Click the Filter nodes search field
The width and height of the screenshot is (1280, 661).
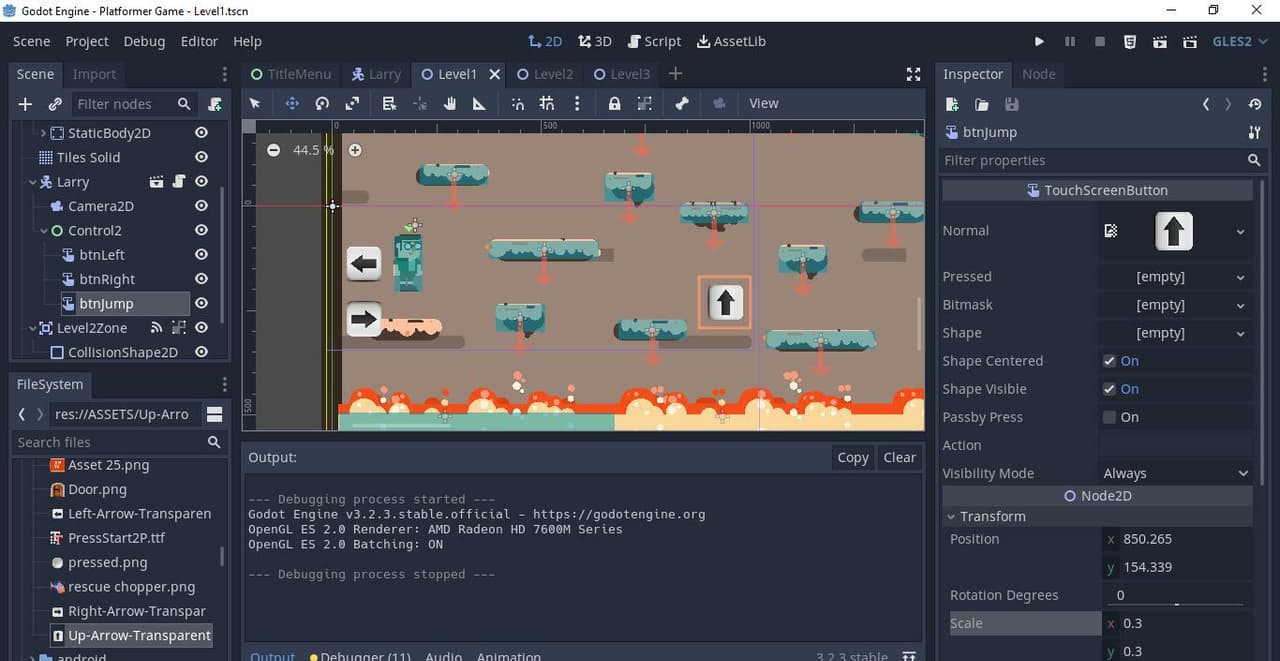click(x=134, y=104)
